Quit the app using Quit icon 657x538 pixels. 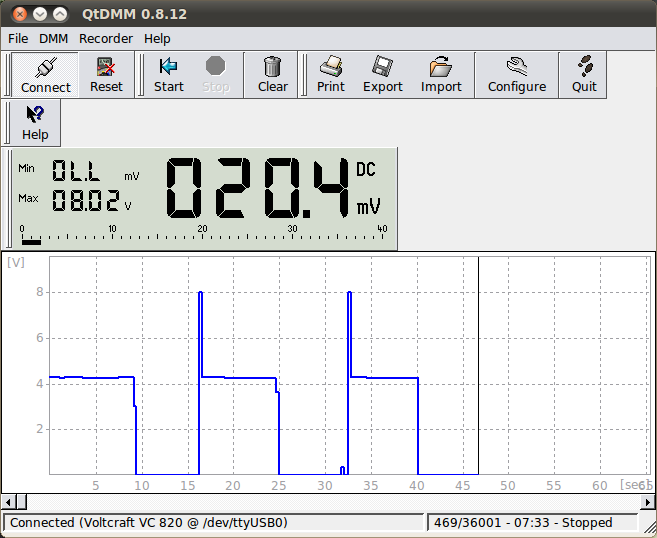[584, 68]
